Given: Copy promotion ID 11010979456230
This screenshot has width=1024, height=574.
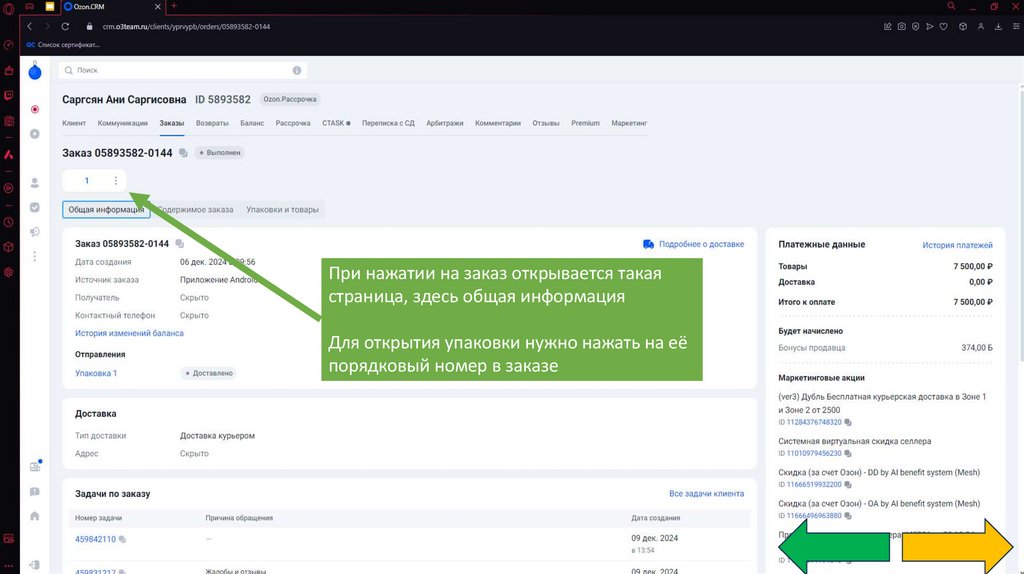Looking at the screenshot, I should click(848, 453).
